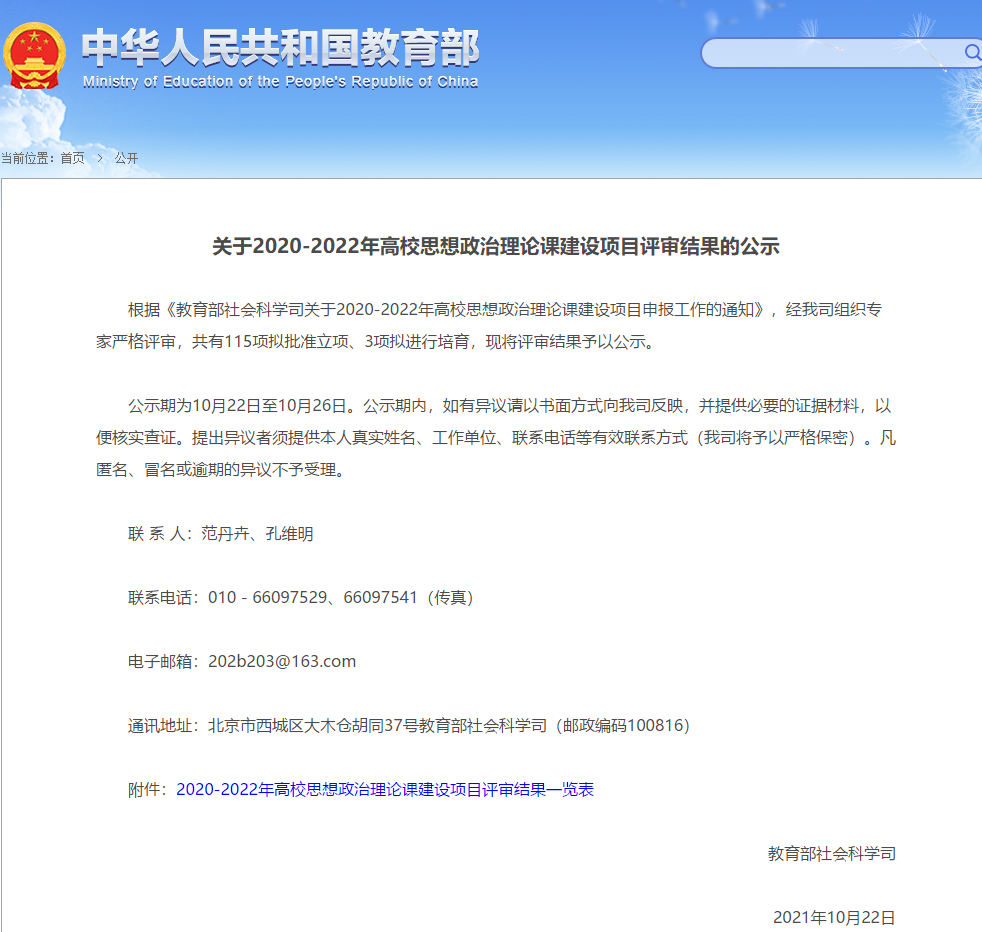The width and height of the screenshot is (982, 932).
Task: Click the date 2021年10月22日
Action: (834, 918)
